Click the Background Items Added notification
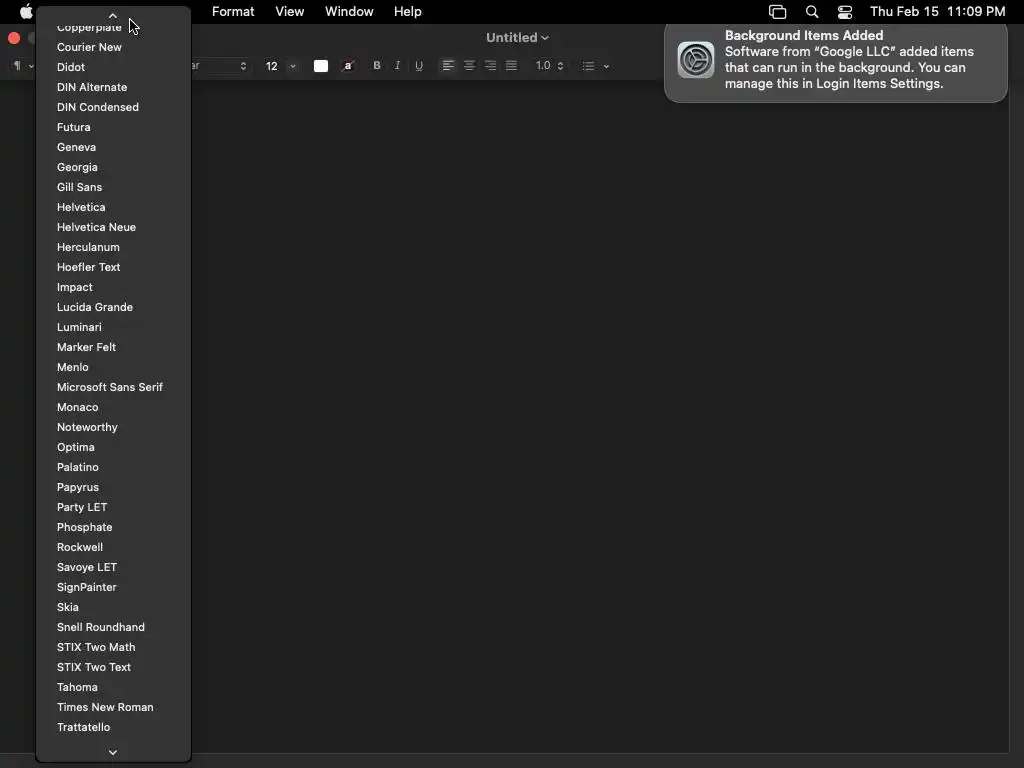 [x=835, y=63]
